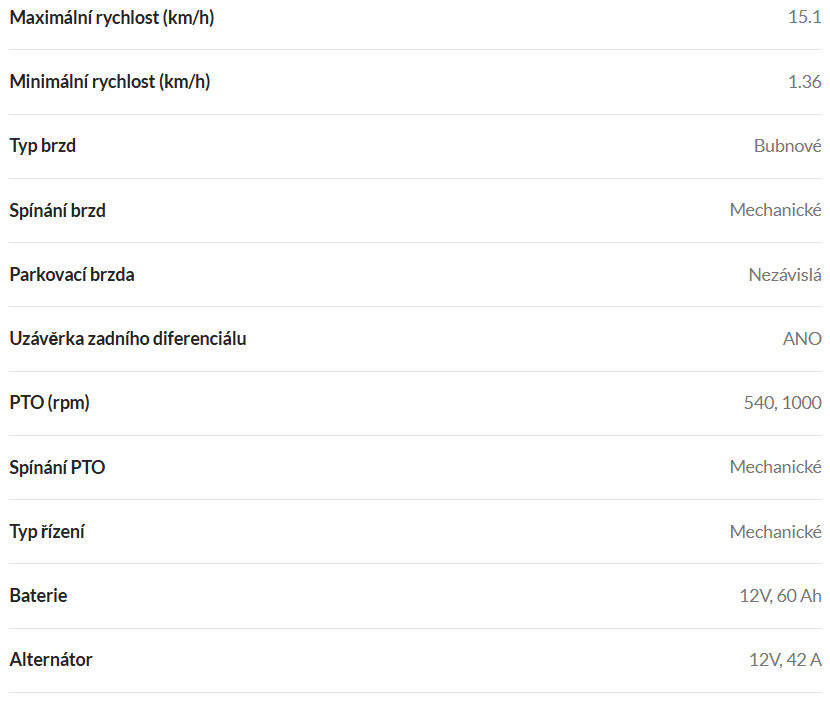Screen dimensions: 830x701
Task: Select the Mechanické value for Typ řízení
Action: pyautogui.click(x=775, y=531)
